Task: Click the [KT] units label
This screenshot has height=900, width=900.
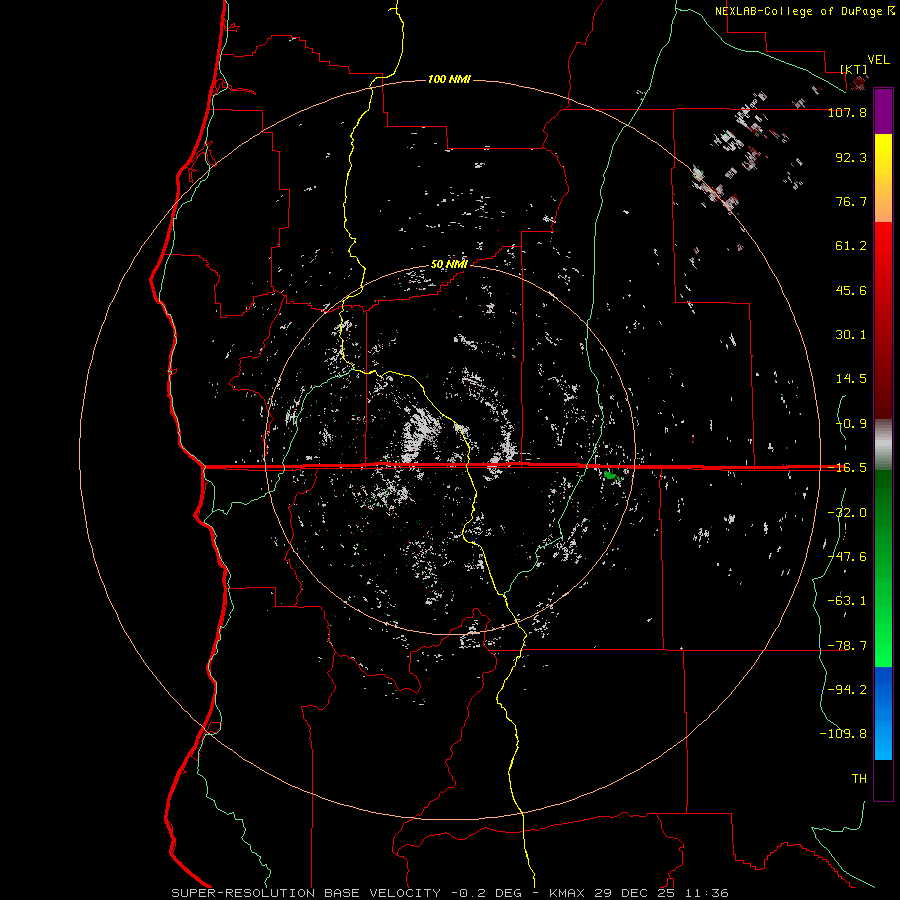Action: [x=854, y=69]
